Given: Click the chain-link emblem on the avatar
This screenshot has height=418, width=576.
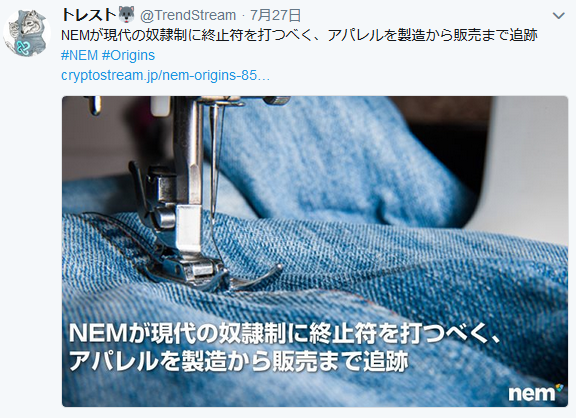Looking at the screenshot, I should pos(25,48).
